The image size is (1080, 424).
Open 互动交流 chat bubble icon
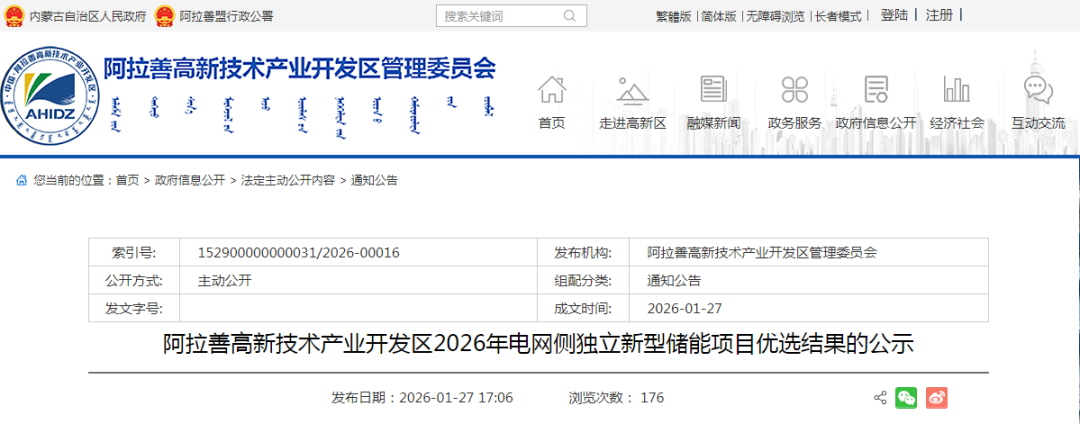tap(1038, 90)
